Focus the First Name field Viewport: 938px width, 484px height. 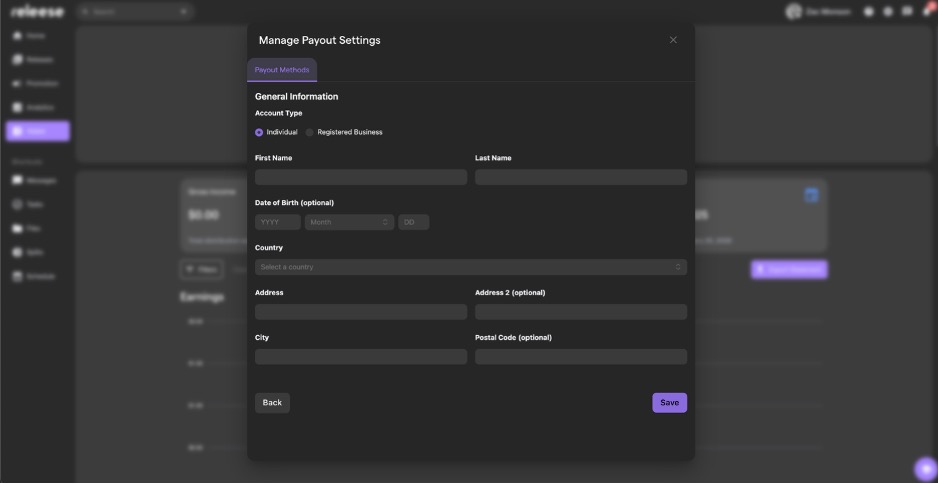(361, 177)
